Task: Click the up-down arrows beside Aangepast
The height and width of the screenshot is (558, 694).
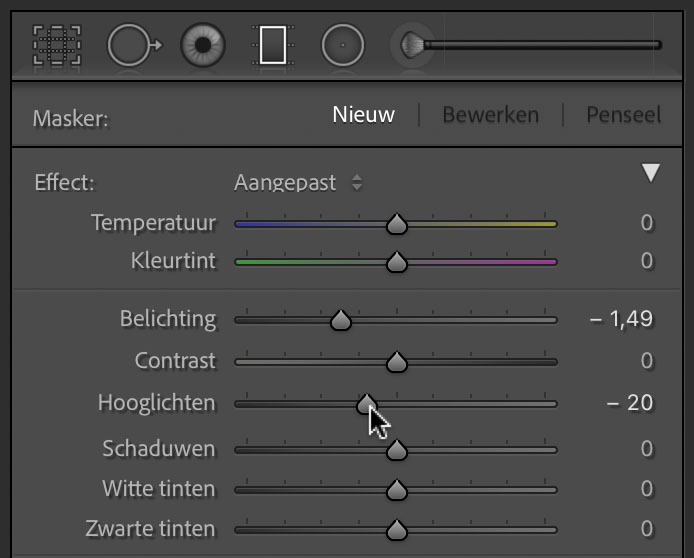Action: point(357,183)
